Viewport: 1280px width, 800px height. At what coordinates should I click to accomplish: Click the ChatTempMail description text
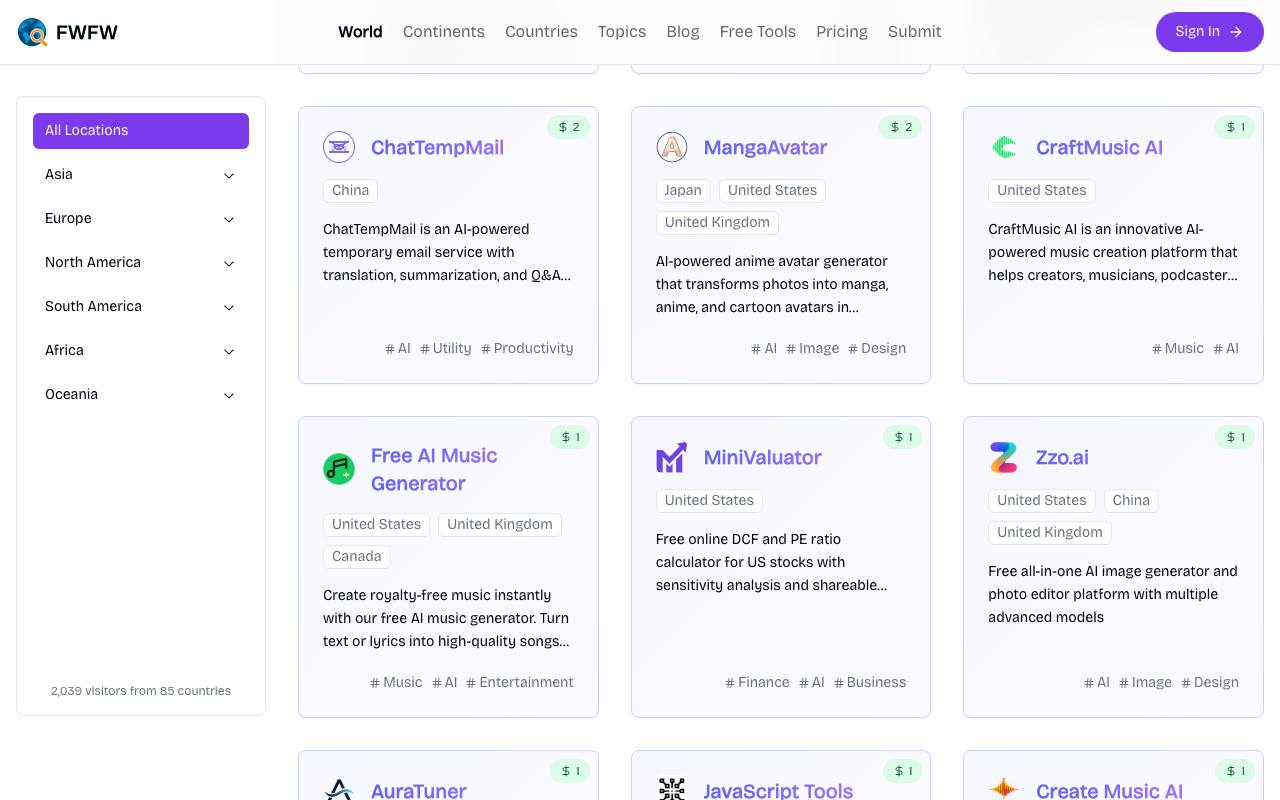tap(447, 252)
